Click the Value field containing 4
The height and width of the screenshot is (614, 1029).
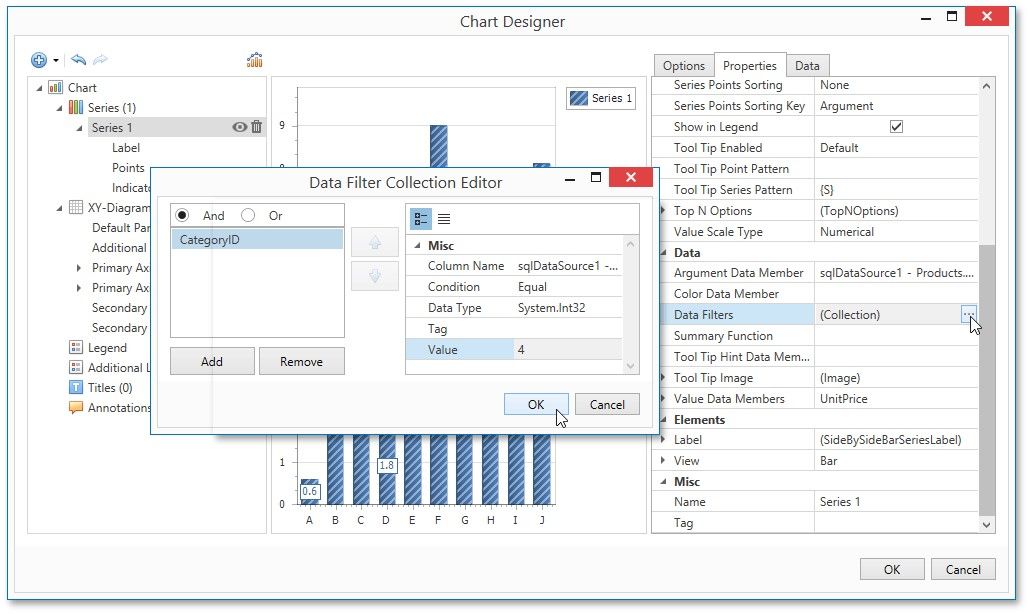pyautogui.click(x=567, y=350)
